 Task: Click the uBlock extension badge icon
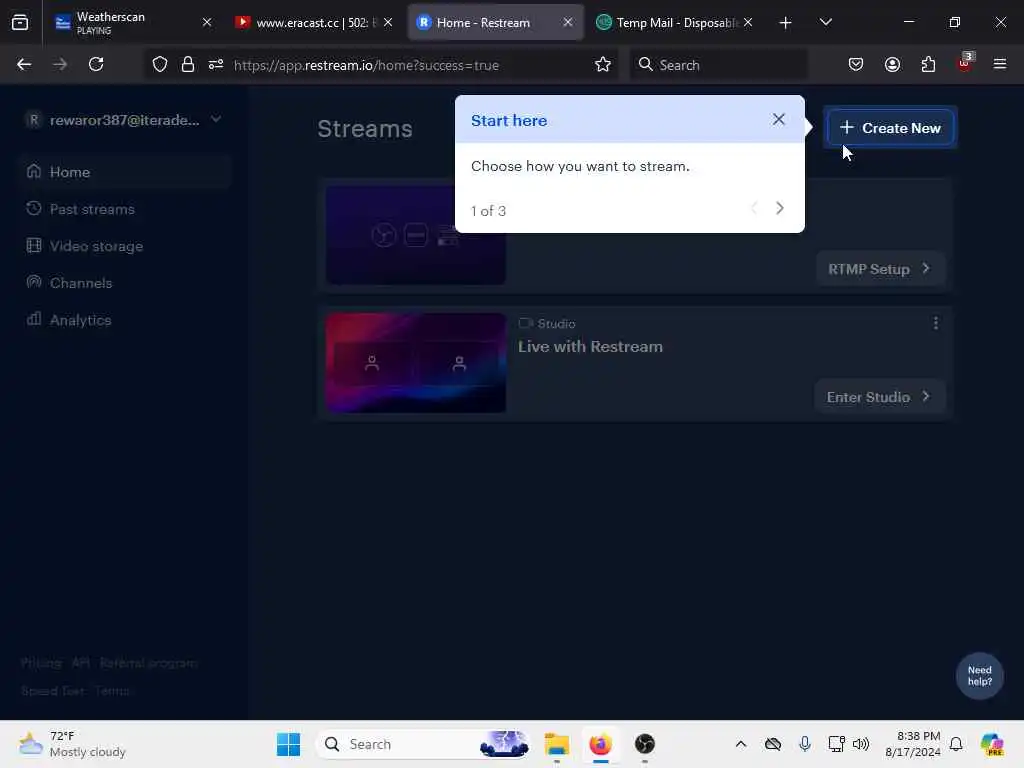(x=965, y=63)
